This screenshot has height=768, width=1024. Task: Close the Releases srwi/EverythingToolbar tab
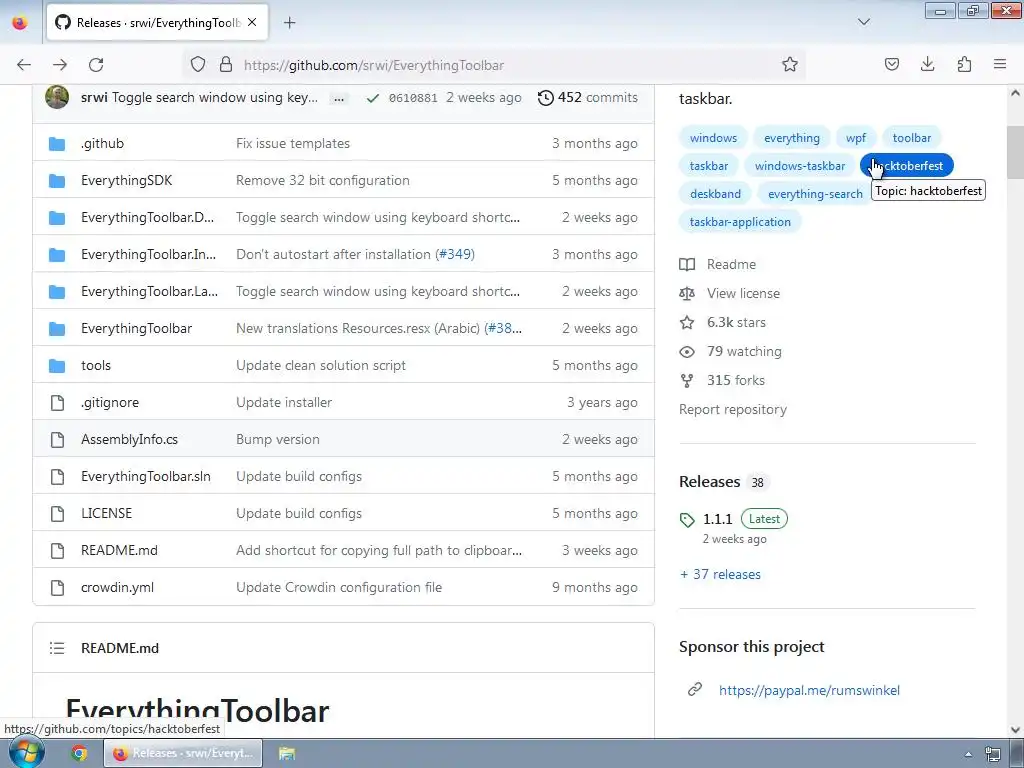click(x=252, y=23)
